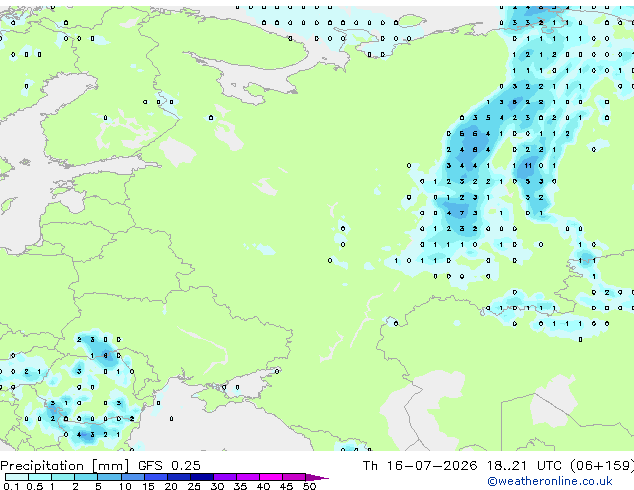Click the '11' precipitation value on the map
634x490 pixels.
pyautogui.click(x=528, y=165)
